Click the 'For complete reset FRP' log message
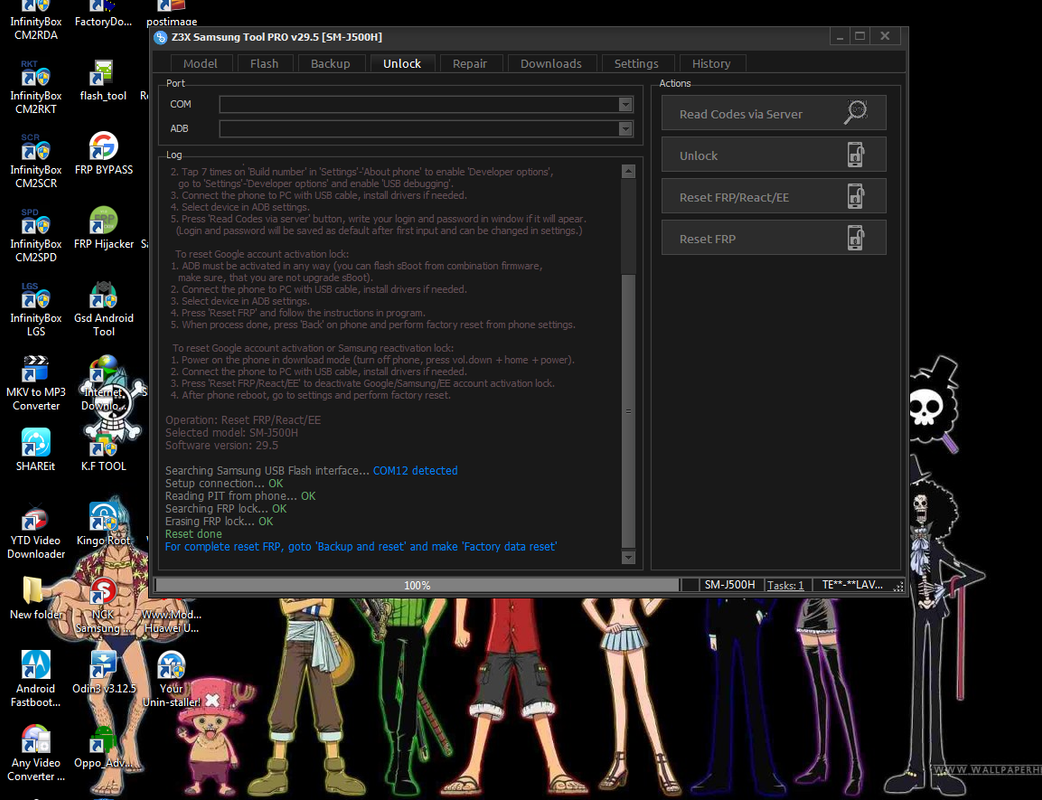Viewport: 1042px width, 800px height. [x=361, y=547]
